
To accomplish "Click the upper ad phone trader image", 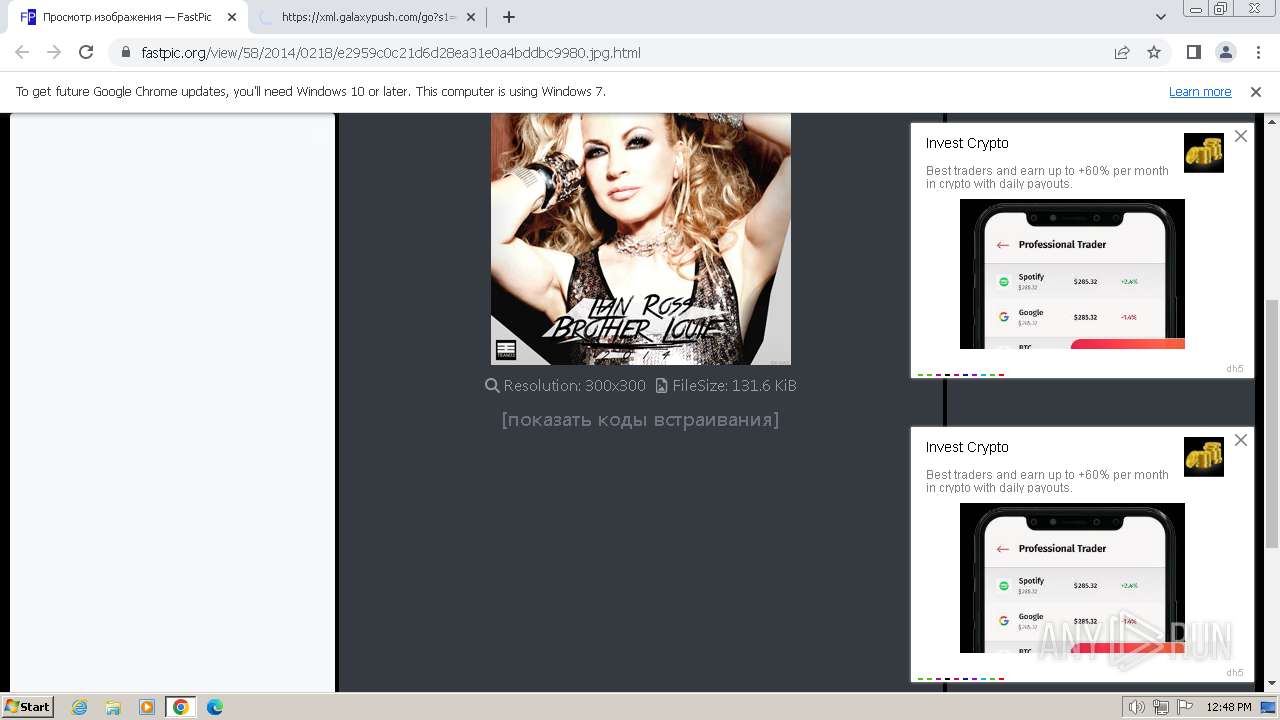I will [1072, 274].
